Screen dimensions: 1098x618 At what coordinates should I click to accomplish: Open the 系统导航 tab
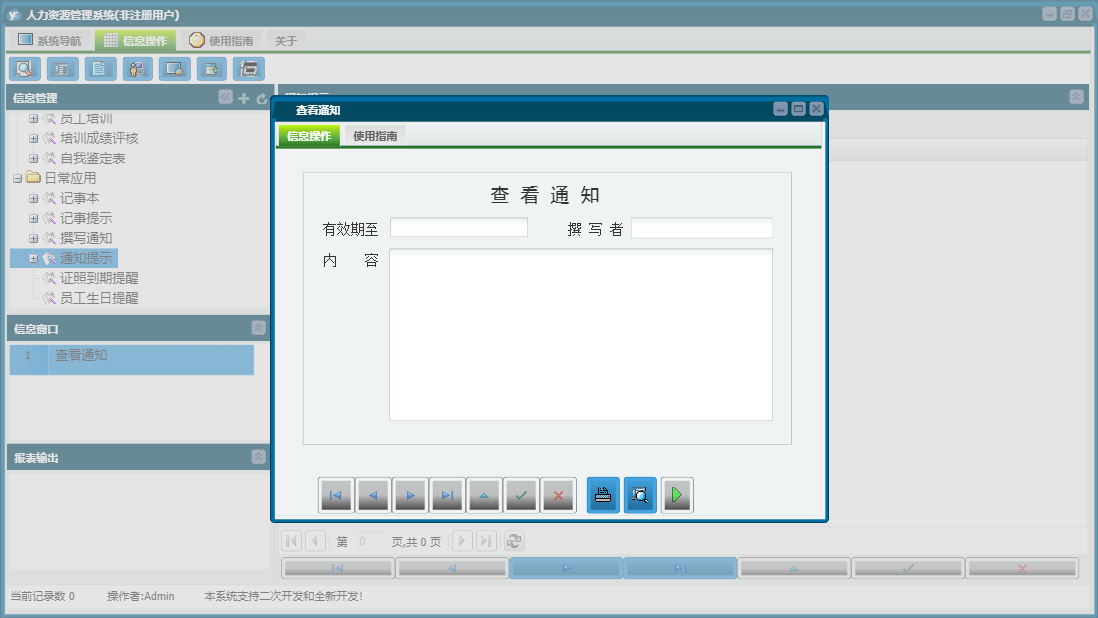click(x=49, y=41)
